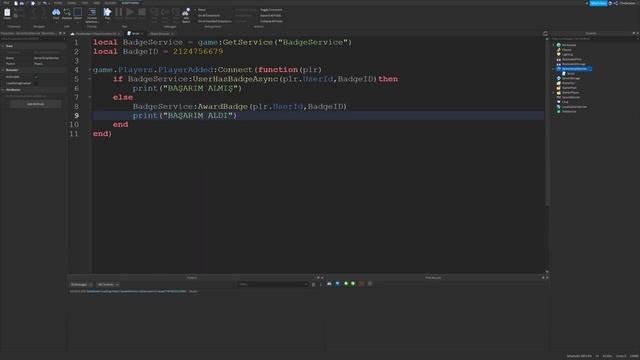Viewport: 640px width, 360px height.
Task: Expand the StarterPlayer tree node
Action: tap(554, 93)
